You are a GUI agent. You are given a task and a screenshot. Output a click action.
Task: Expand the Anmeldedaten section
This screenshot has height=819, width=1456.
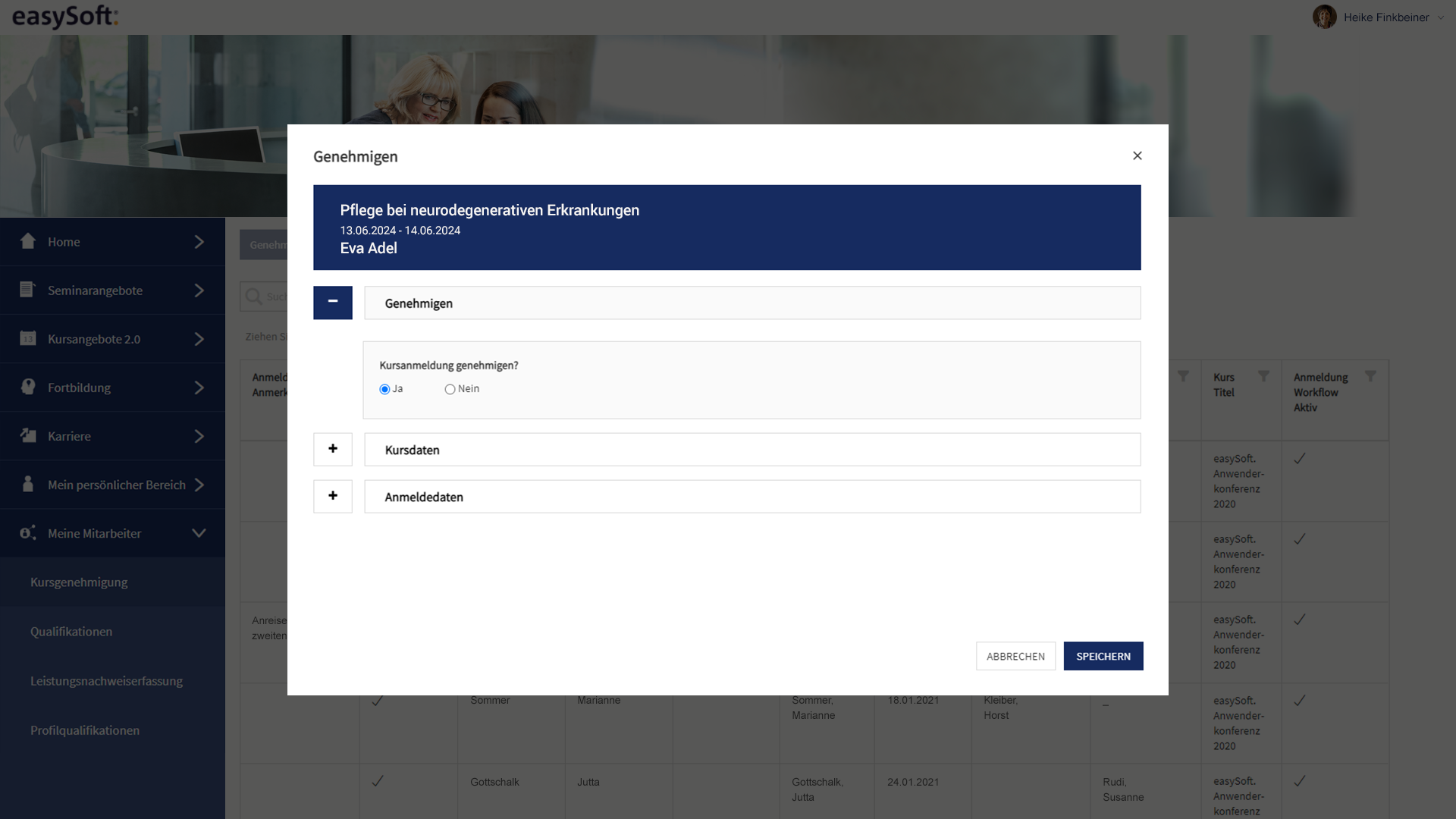click(x=333, y=496)
